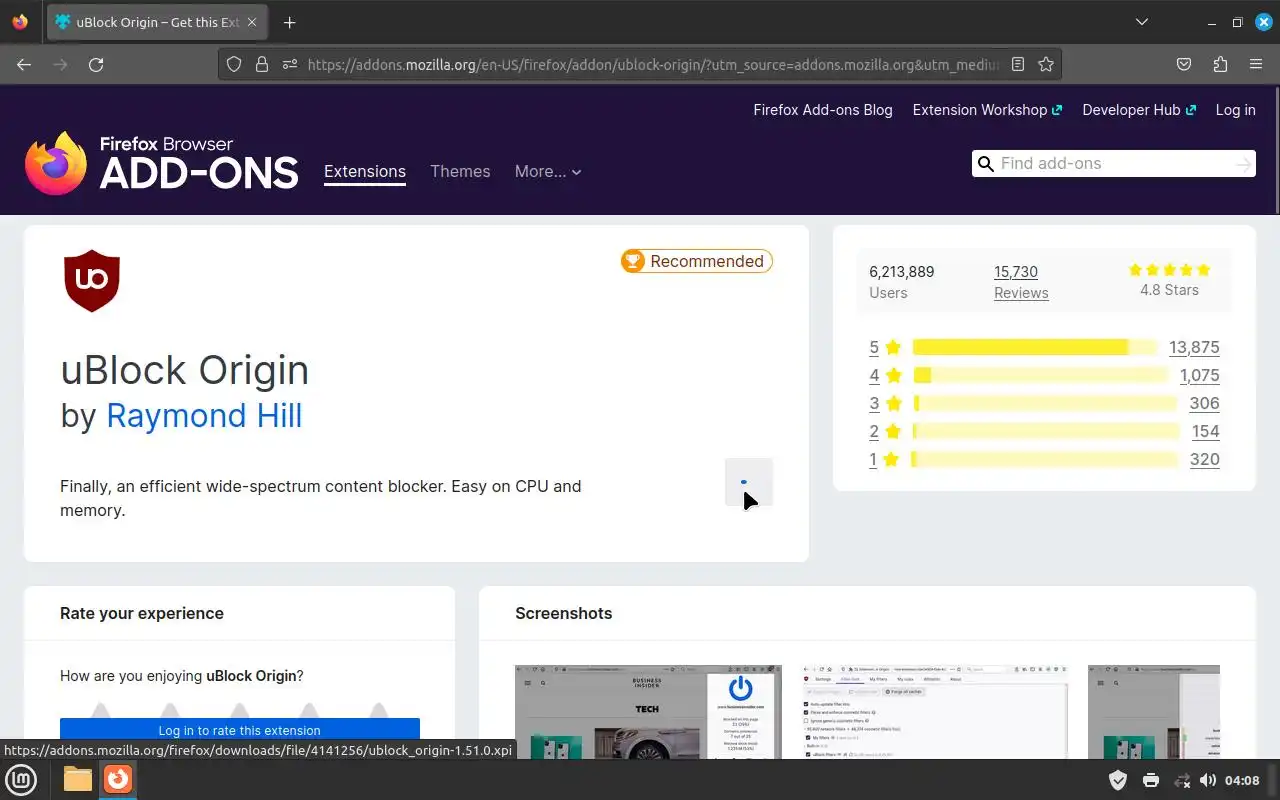Click the 154 review count
The height and width of the screenshot is (800, 1280).
click(1206, 431)
